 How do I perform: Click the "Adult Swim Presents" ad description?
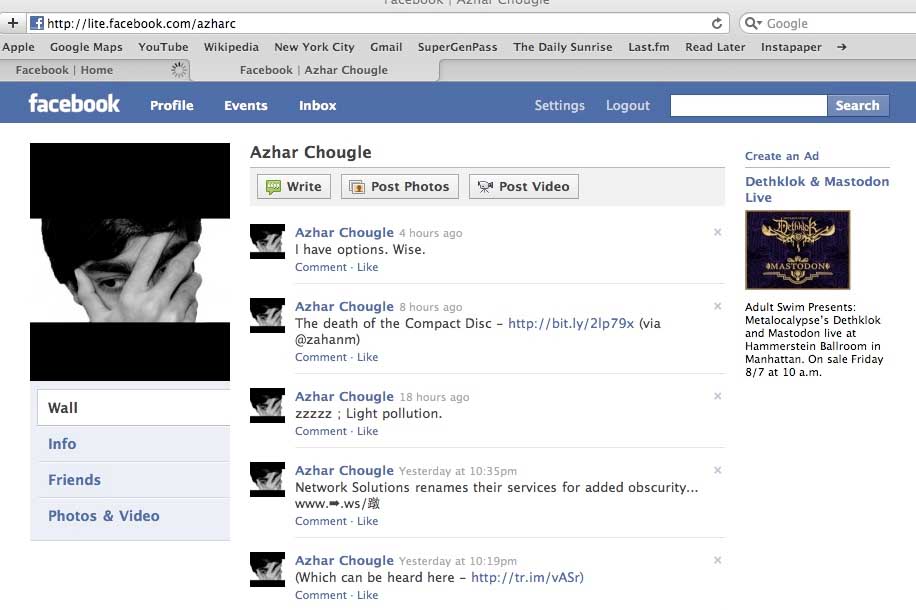(x=814, y=339)
